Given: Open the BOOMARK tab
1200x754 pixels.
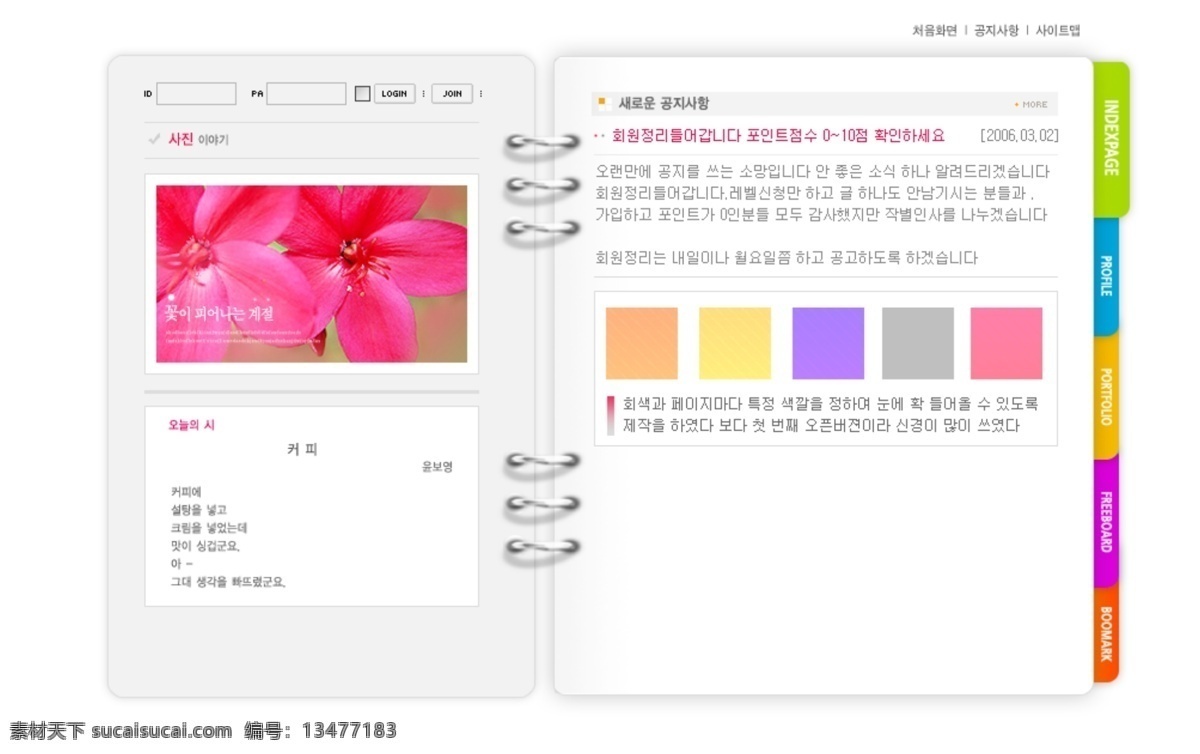Looking at the screenshot, I should pyautogui.click(x=1106, y=634).
